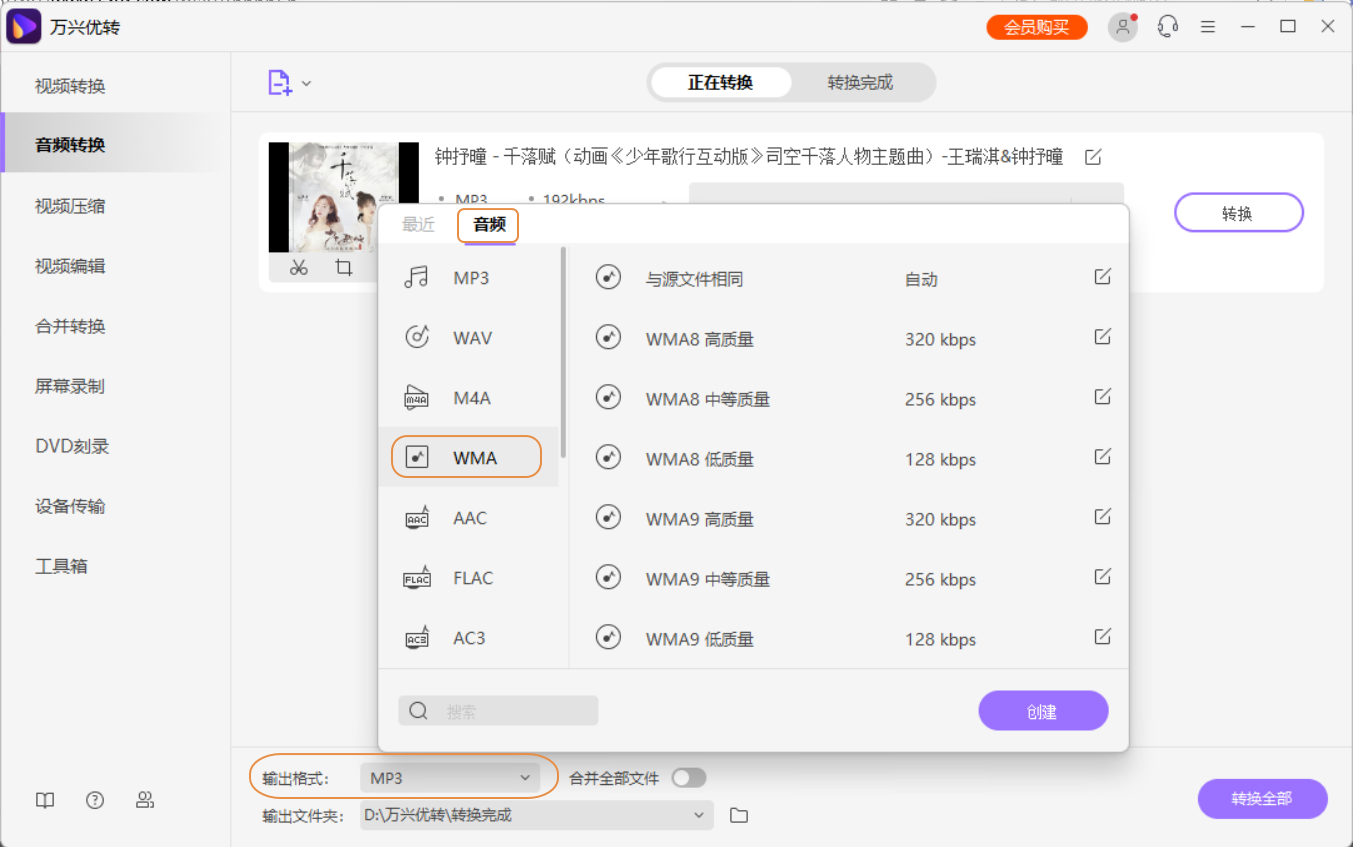Select the AC3 format icon
This screenshot has width=1353, height=847.
[x=419, y=637]
